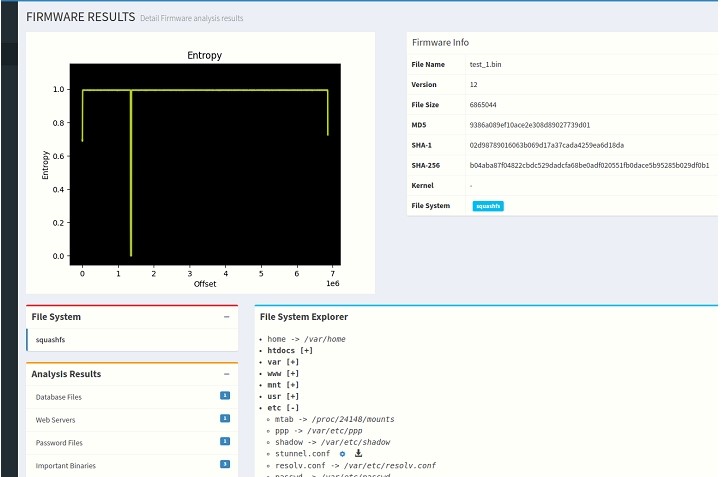Click the download icon next to stunnel.conf
This screenshot has width=728, height=477.
tap(358, 454)
